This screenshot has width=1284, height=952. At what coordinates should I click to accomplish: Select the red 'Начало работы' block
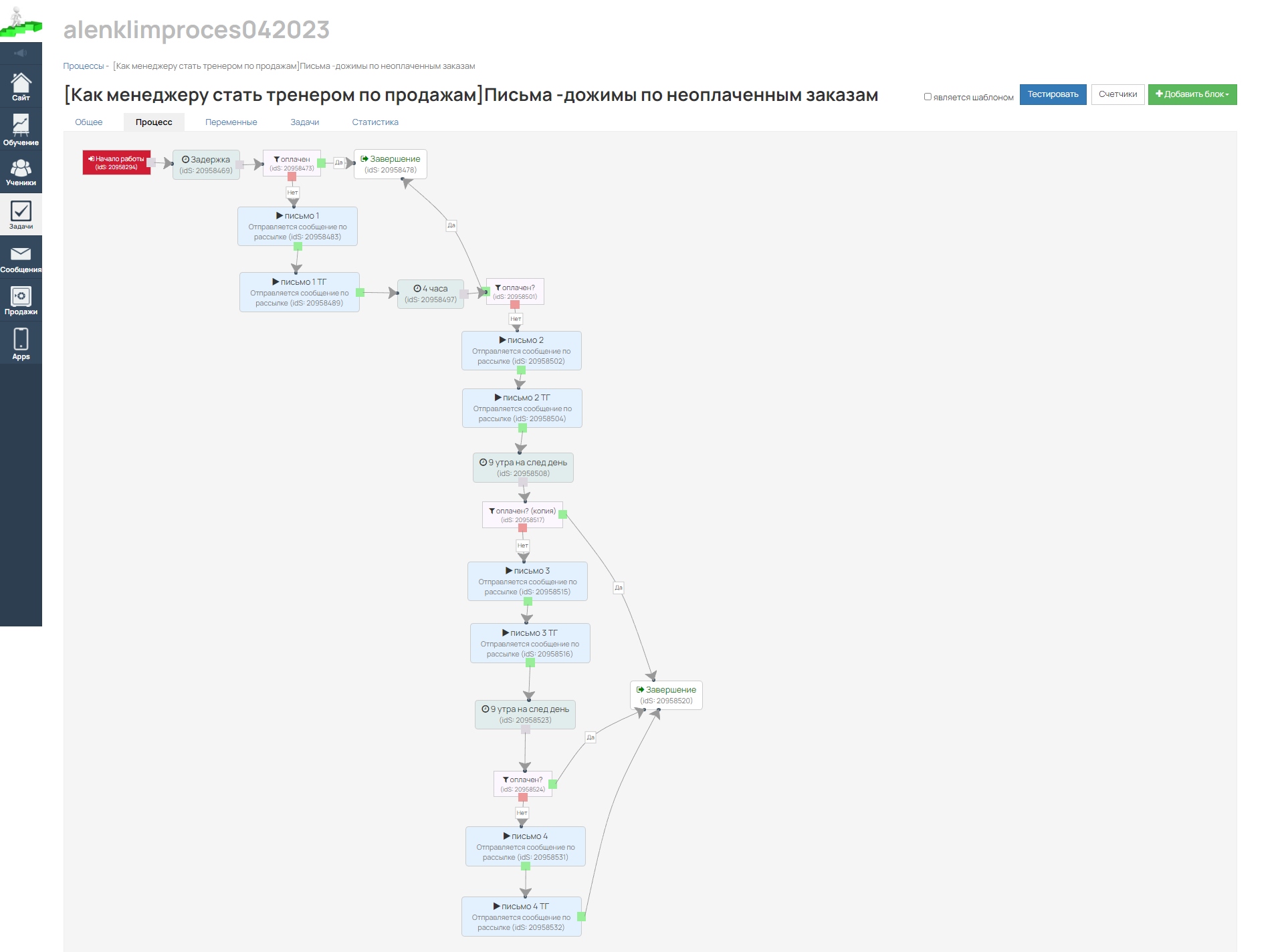point(116,162)
